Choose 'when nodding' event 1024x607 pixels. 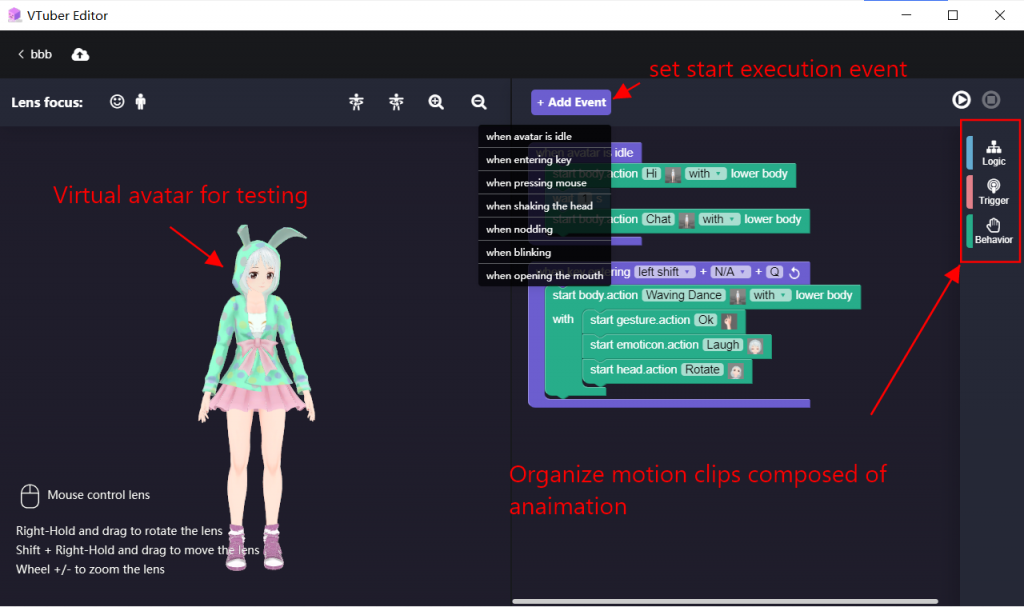(x=545, y=229)
